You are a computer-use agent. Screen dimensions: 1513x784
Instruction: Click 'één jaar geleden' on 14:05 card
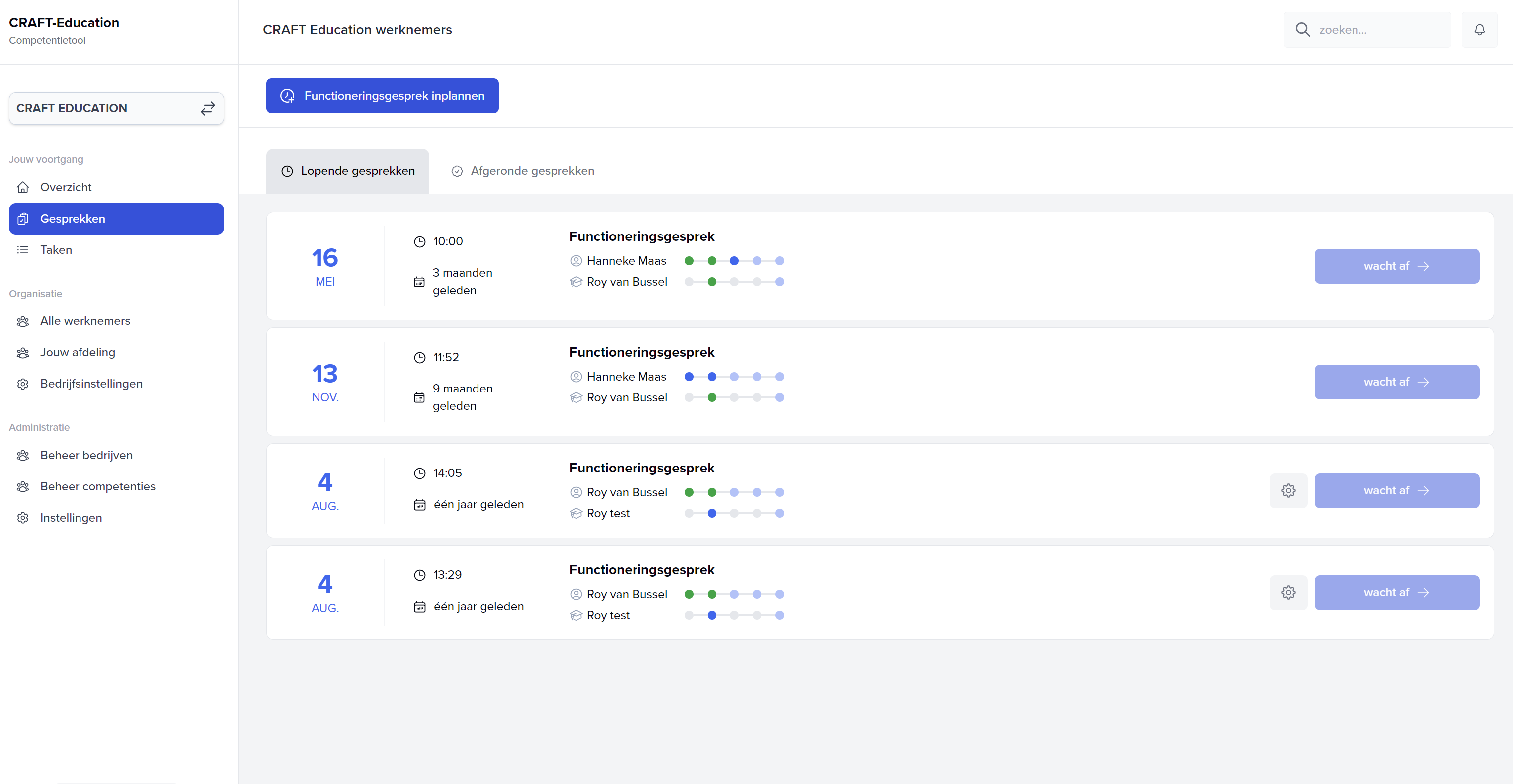[x=478, y=504]
